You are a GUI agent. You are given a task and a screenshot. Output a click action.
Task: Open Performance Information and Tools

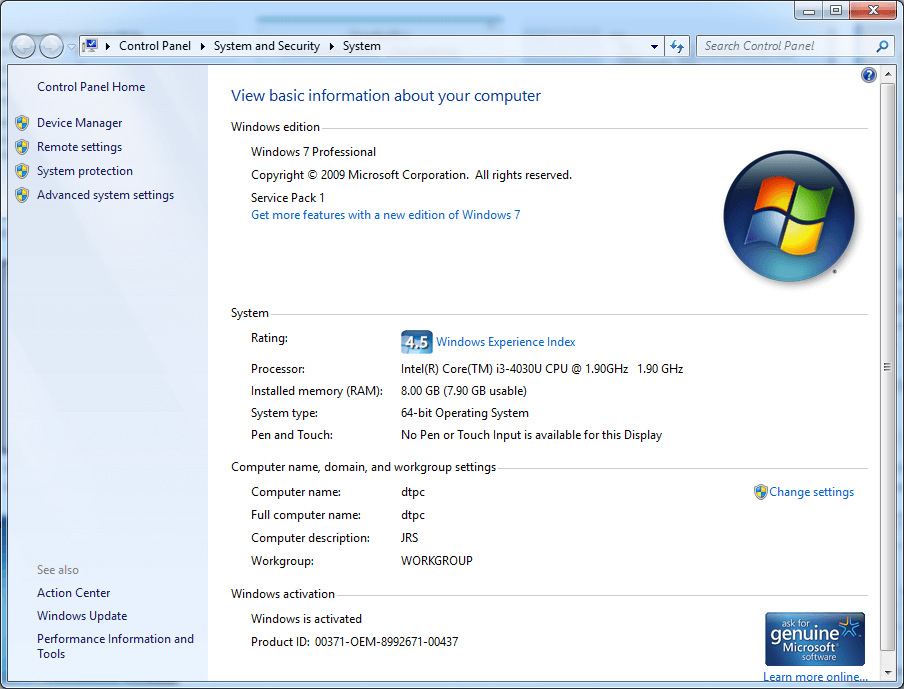point(115,646)
